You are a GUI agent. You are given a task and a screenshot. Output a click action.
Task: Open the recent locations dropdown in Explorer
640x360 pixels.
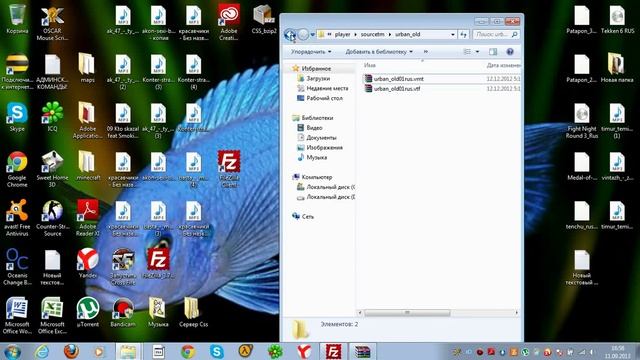coord(313,35)
